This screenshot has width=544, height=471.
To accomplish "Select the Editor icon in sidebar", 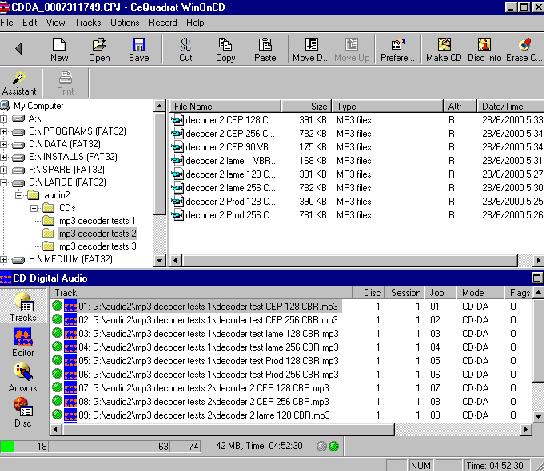I will click(x=23, y=342).
